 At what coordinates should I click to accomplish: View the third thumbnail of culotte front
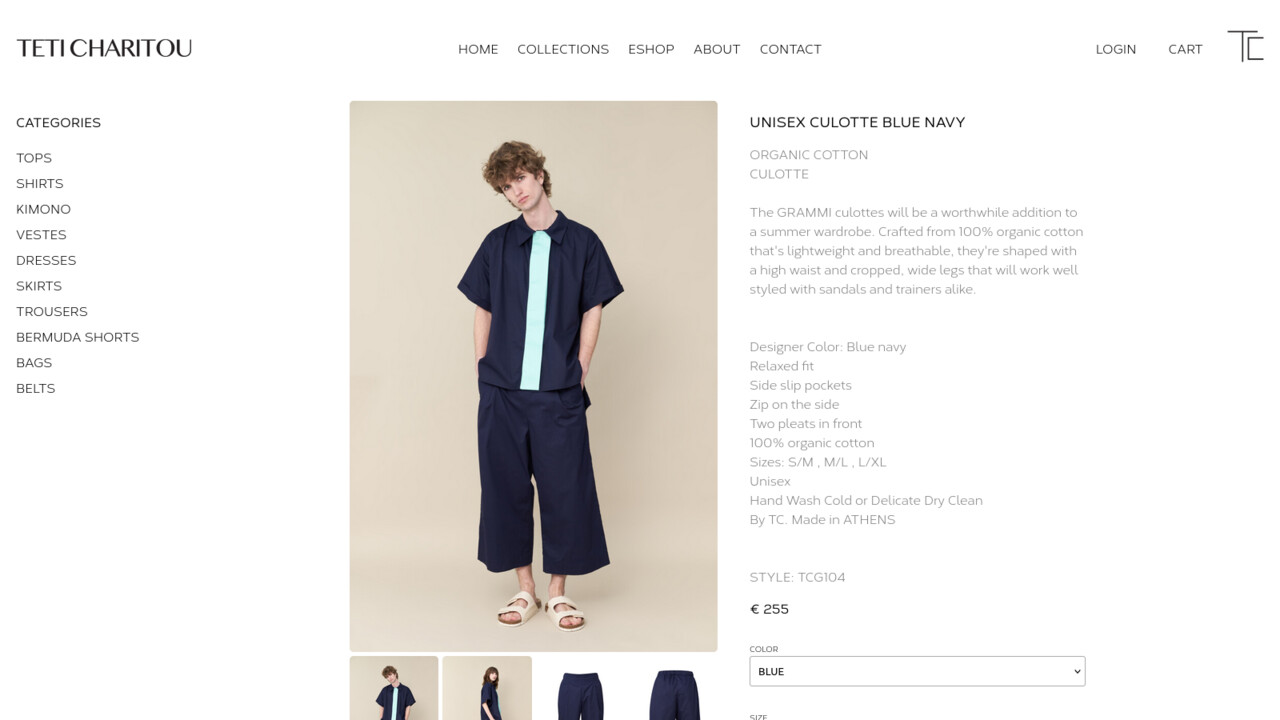(580, 688)
